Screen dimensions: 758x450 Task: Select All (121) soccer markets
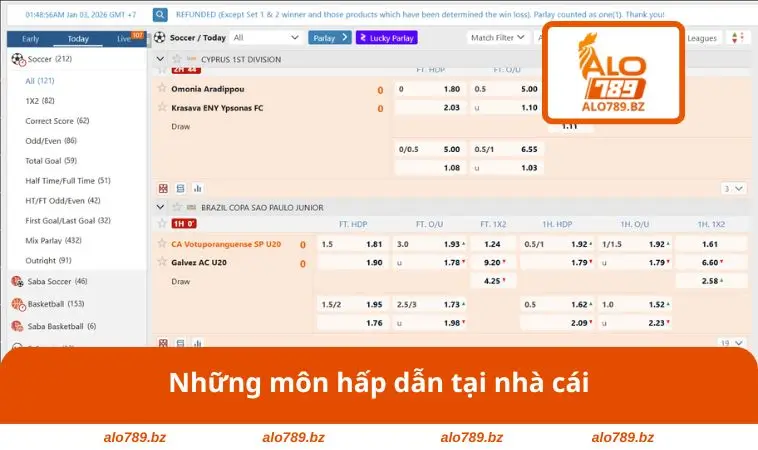coord(40,81)
